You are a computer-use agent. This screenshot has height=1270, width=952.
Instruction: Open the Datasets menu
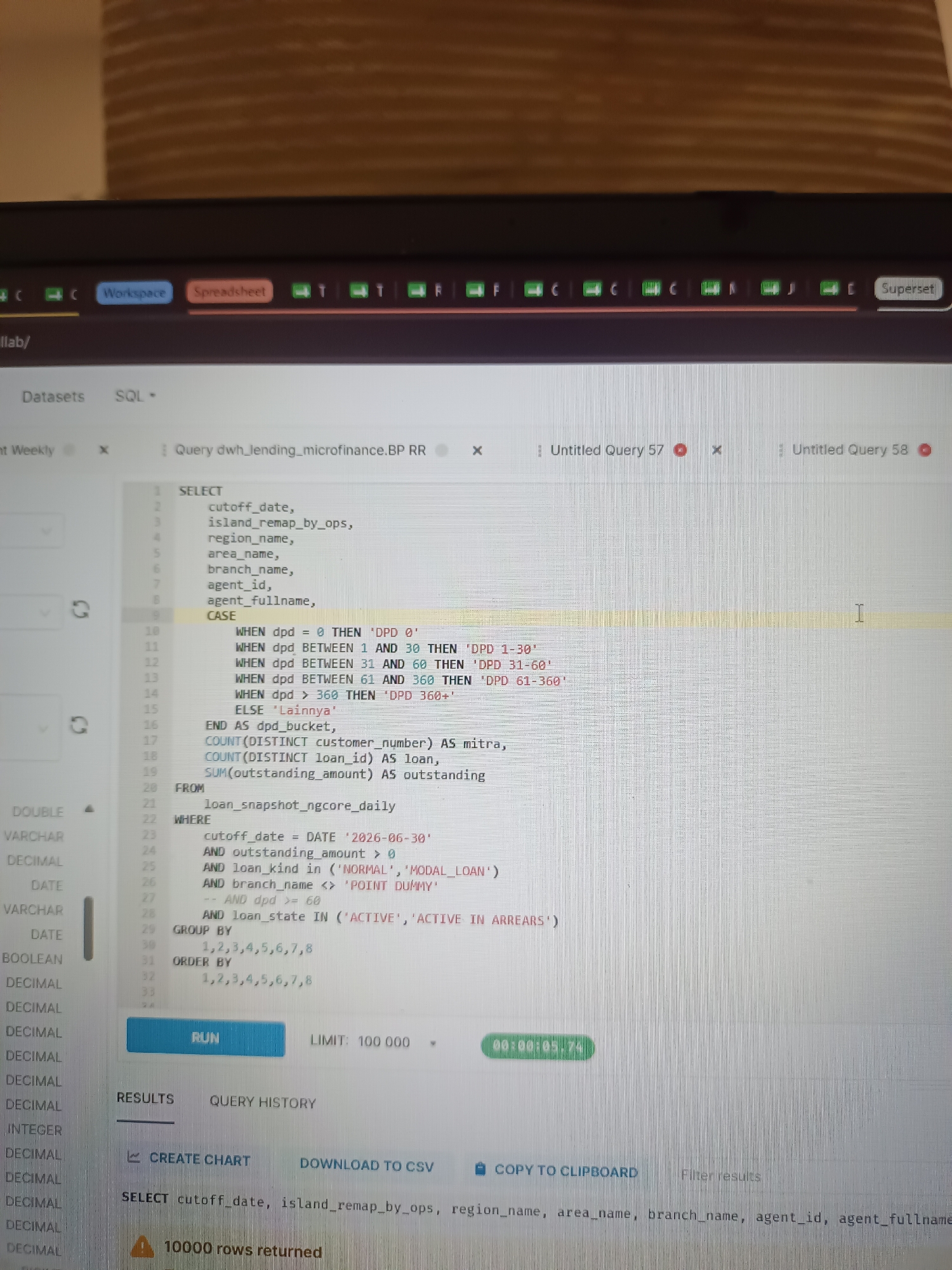click(x=53, y=397)
